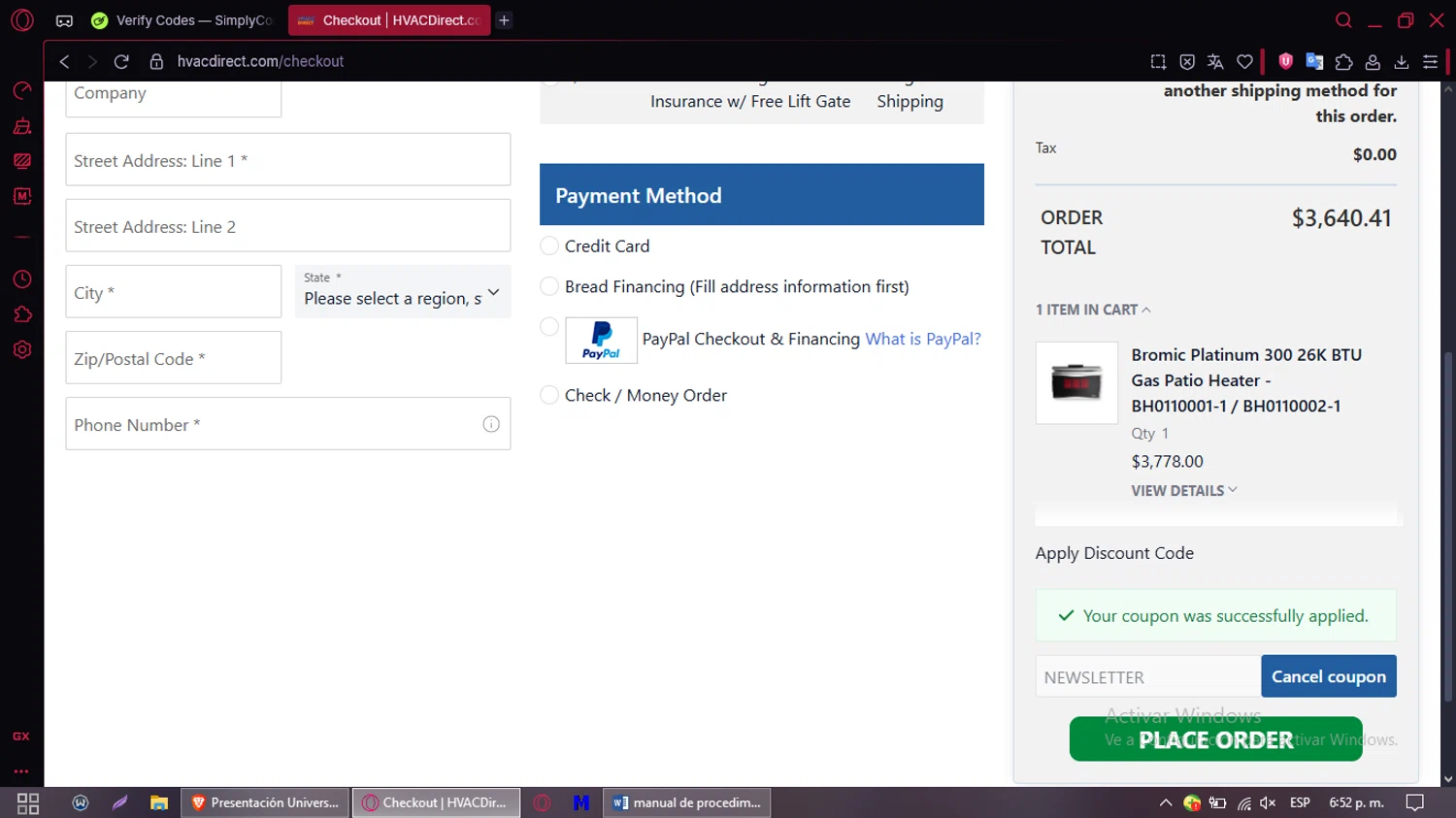Click the Street Address Line 1 field
Viewport: 1456px width, 818px height.
[288, 159]
